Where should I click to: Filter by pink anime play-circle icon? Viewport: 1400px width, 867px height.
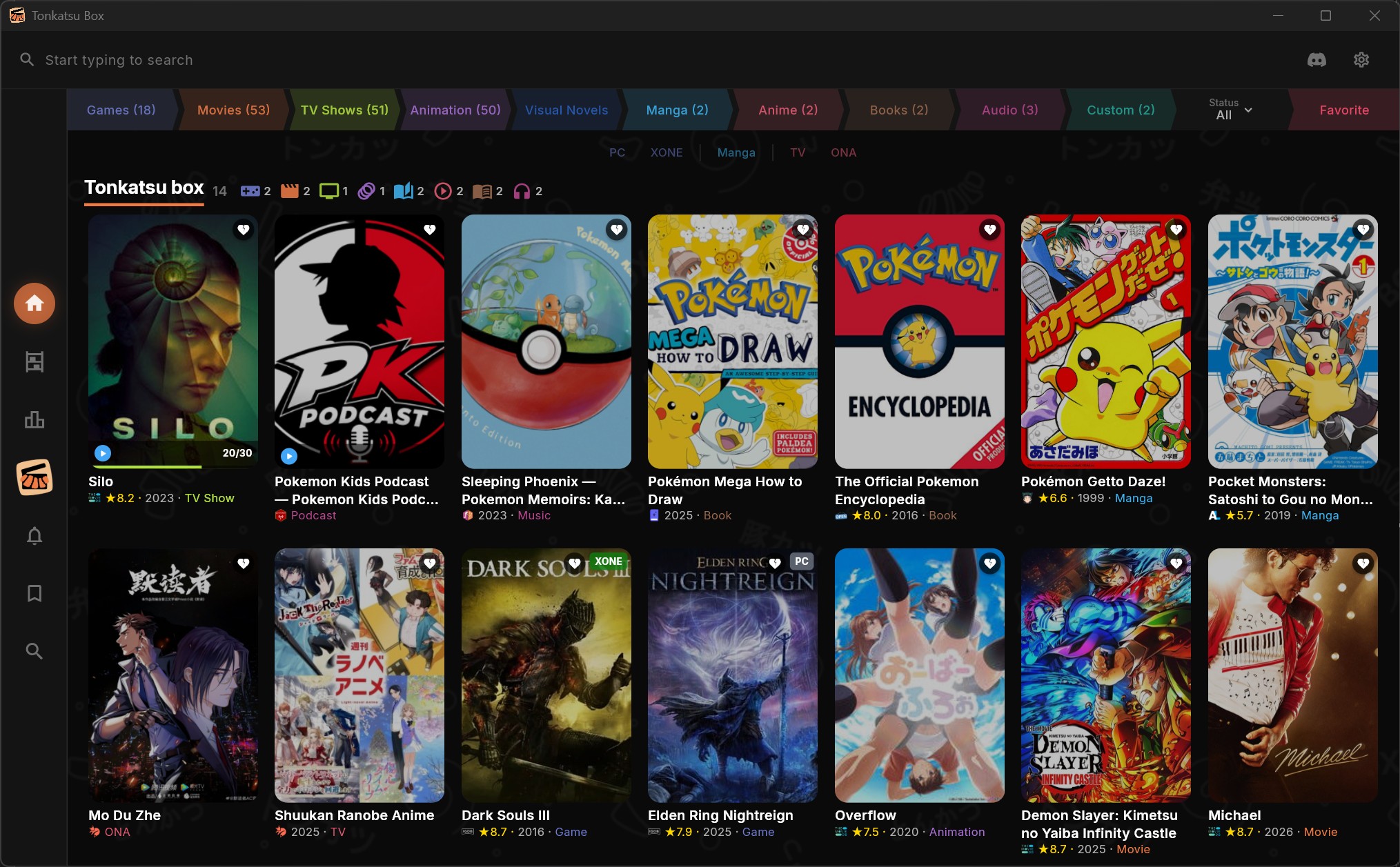coord(448,191)
